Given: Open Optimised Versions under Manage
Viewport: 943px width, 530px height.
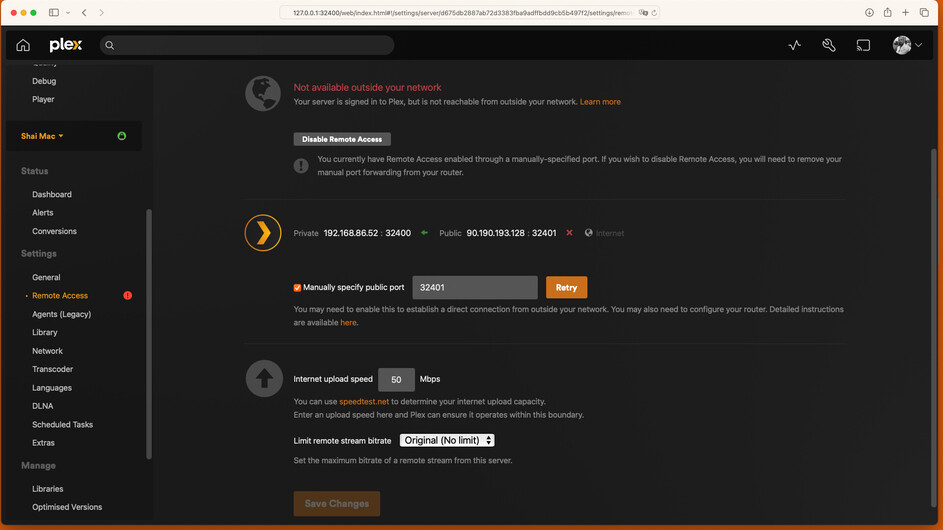Looking at the screenshot, I should point(67,507).
